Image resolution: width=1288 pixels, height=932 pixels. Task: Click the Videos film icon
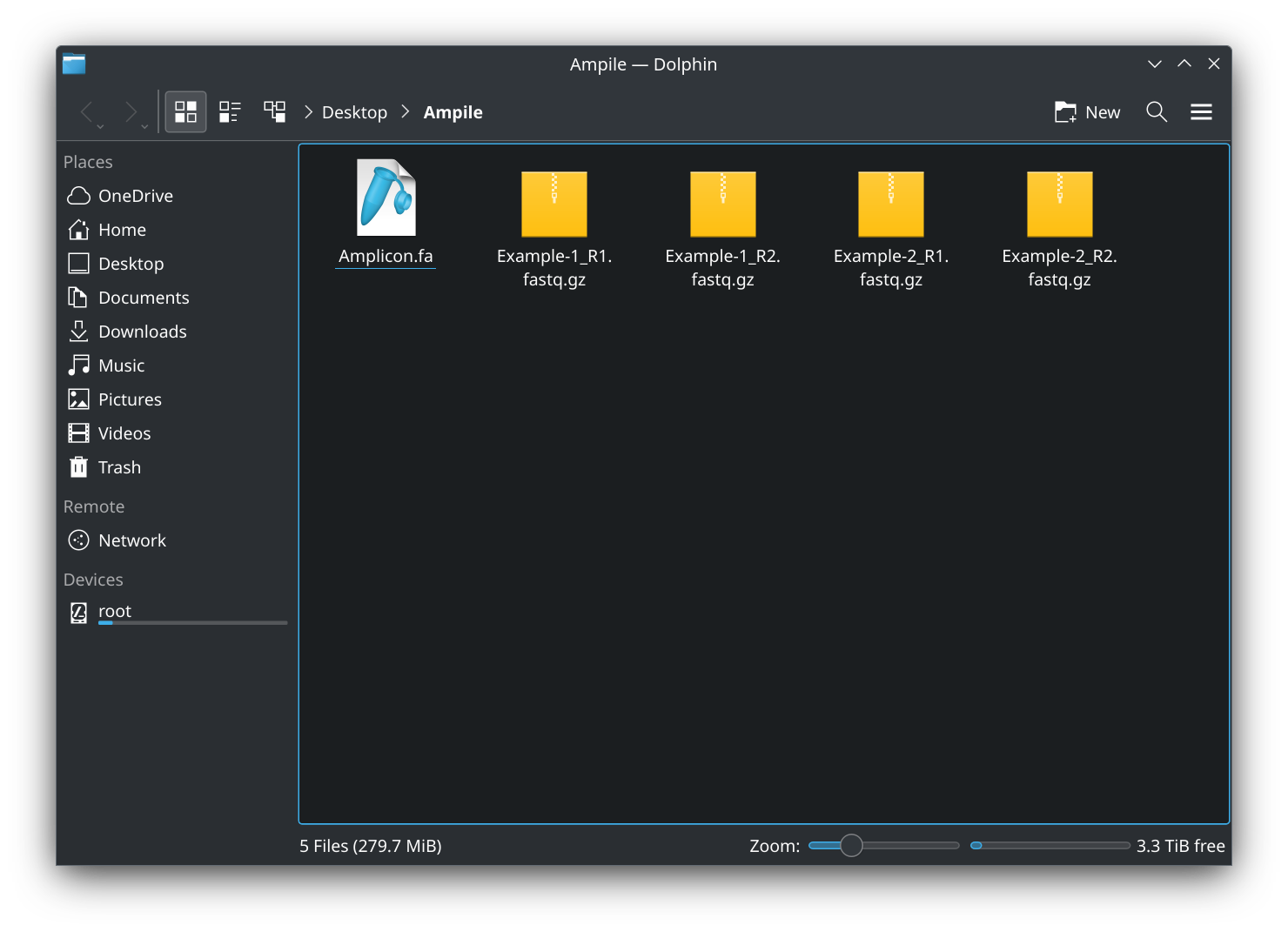click(78, 433)
